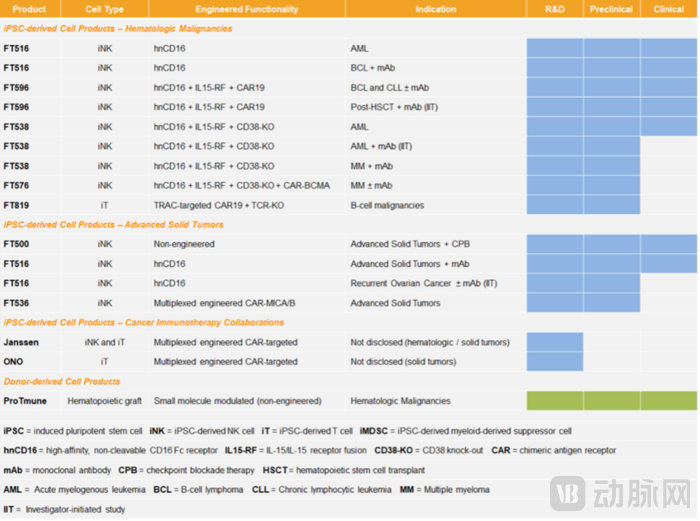Click the green ProTmune Clinical stage bar
The width and height of the screenshot is (700, 521).
click(668, 400)
